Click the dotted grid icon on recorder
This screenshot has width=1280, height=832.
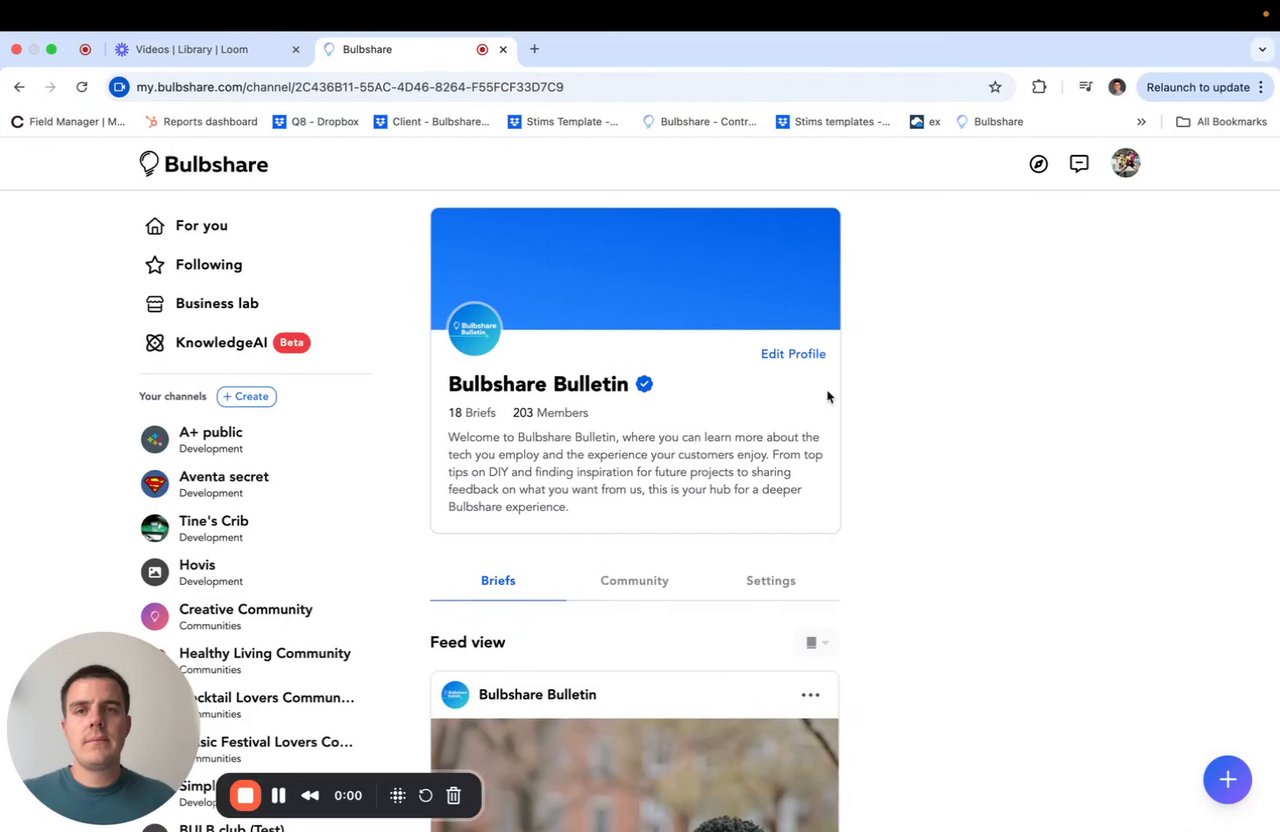pyautogui.click(x=397, y=796)
